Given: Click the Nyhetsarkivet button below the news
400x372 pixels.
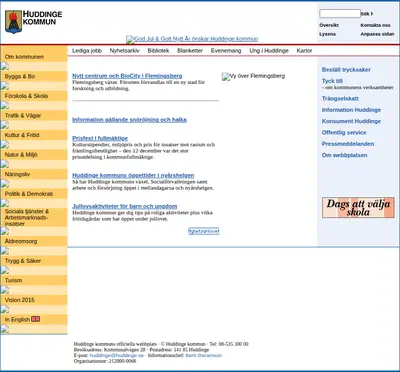Looking at the screenshot, I should point(204,231).
